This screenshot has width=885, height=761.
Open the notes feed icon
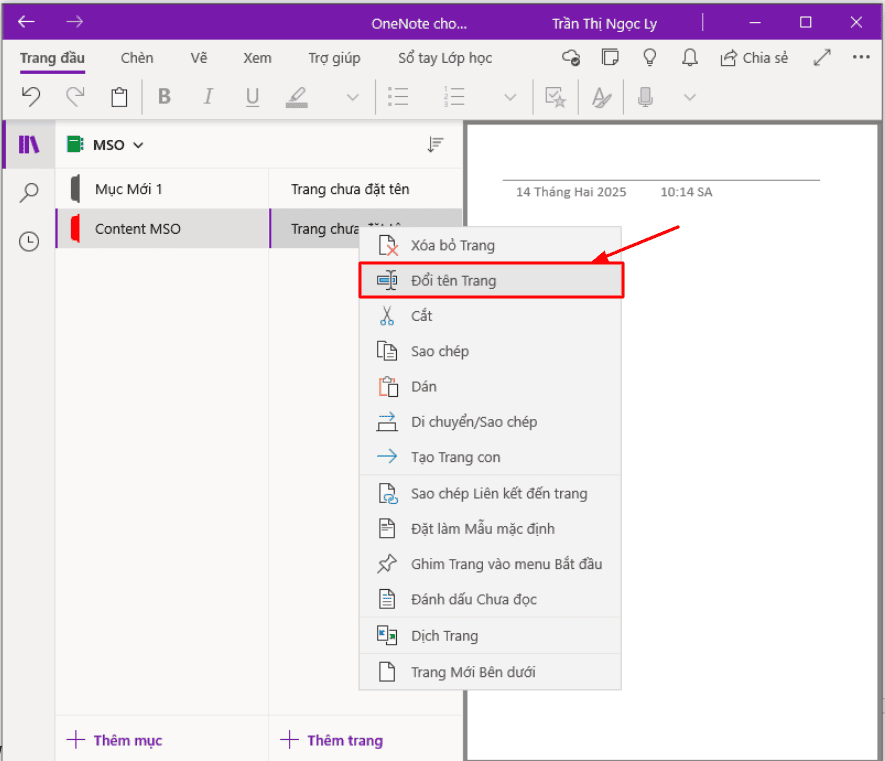(x=610, y=57)
